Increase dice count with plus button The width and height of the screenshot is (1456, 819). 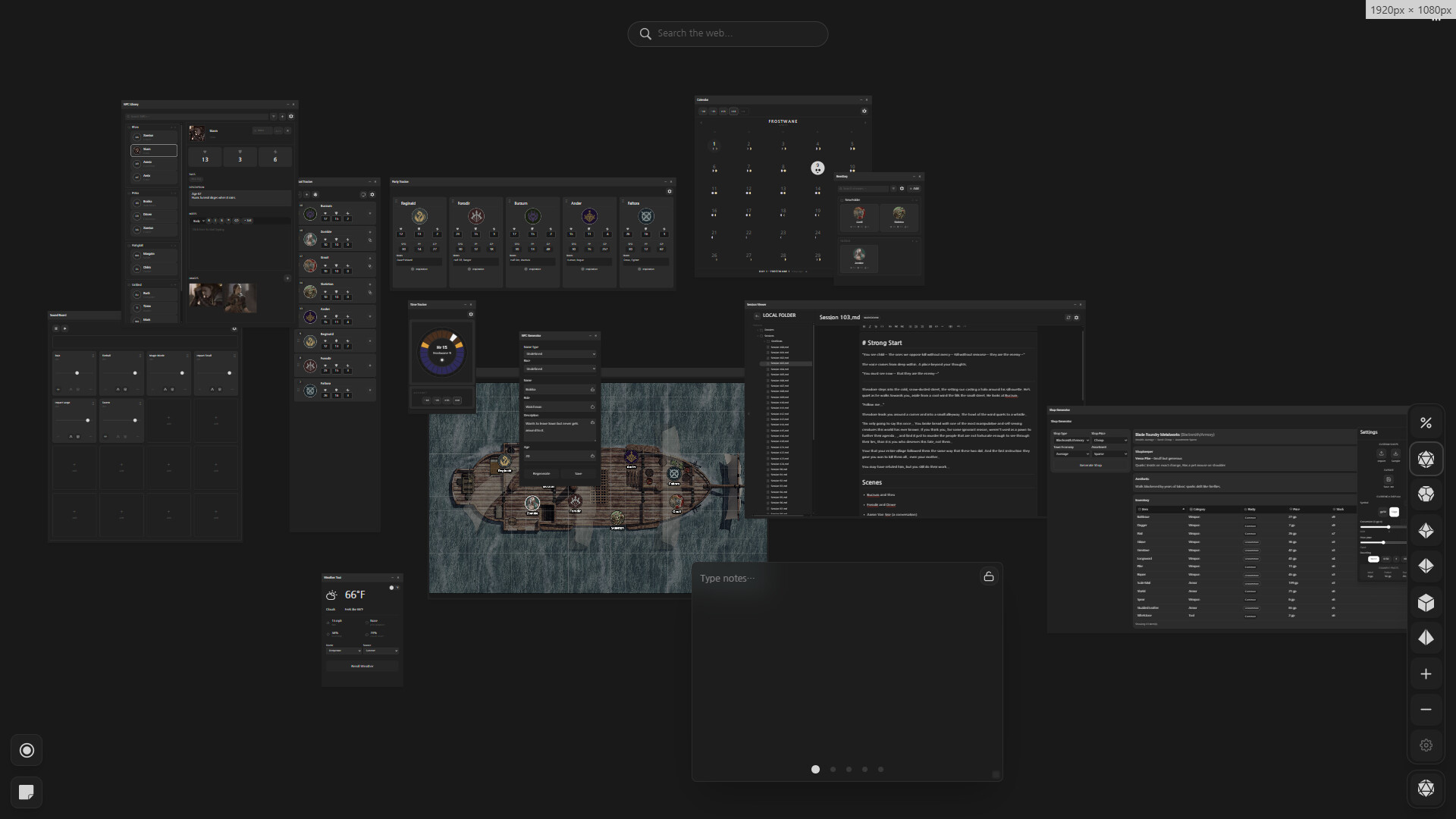(1426, 674)
